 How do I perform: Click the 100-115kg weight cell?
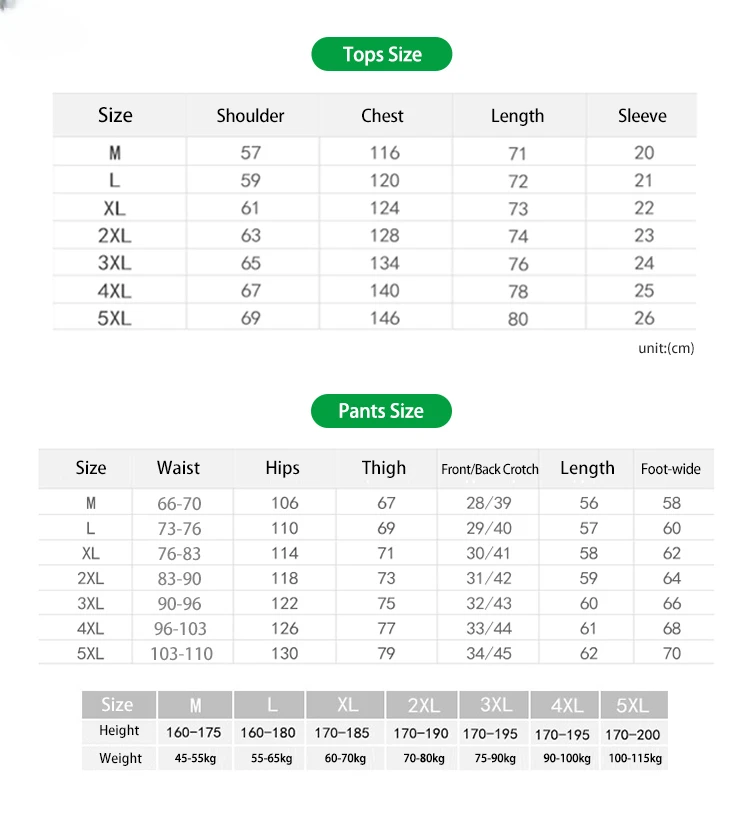point(635,758)
